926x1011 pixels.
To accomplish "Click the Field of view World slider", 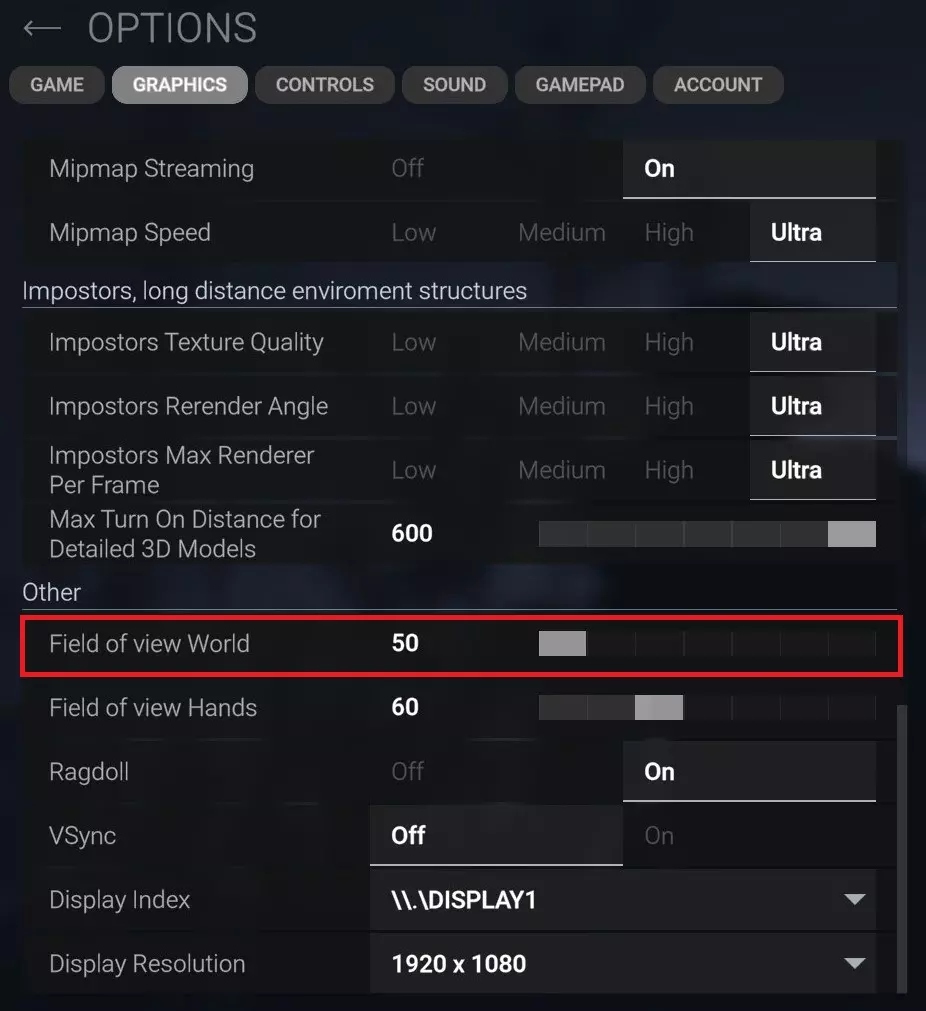I will (707, 644).
